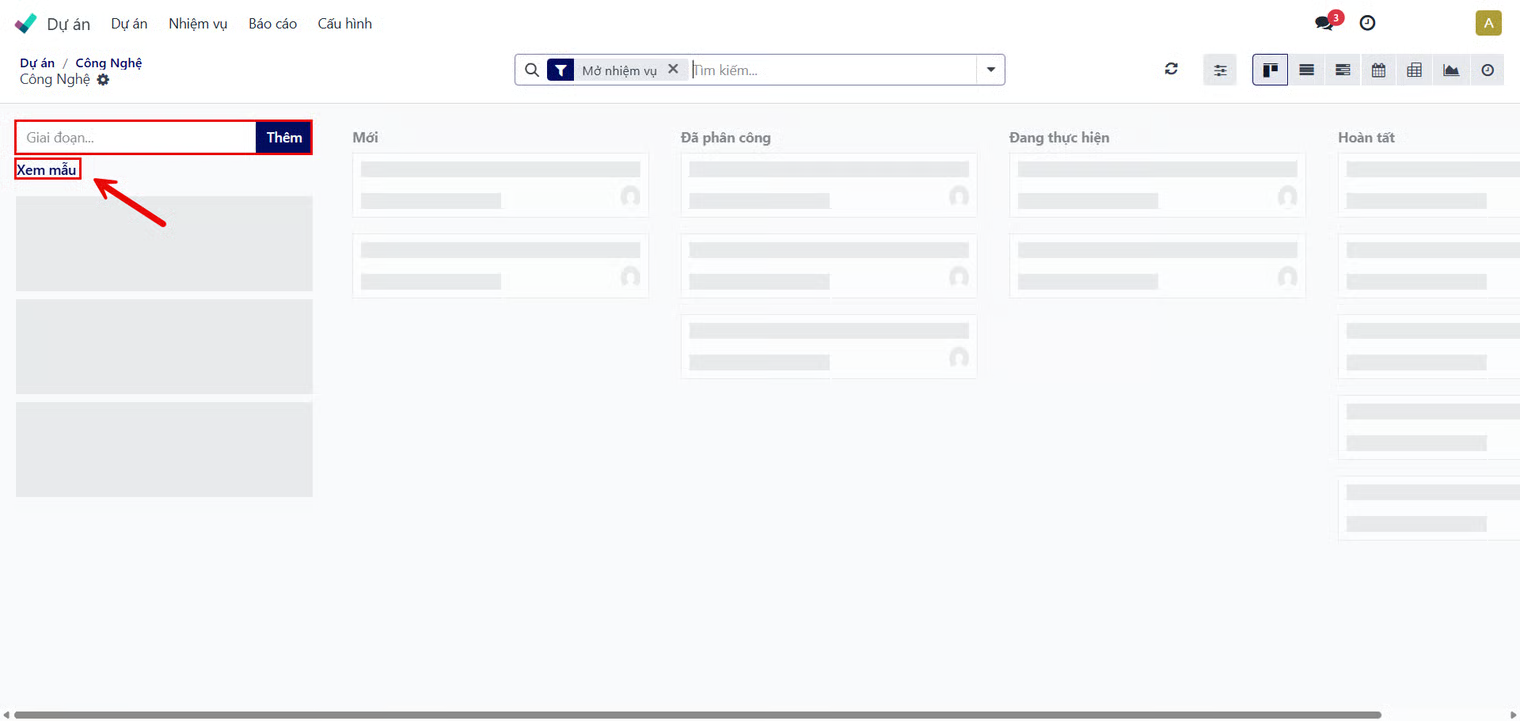Click the Xem mẫu link
1520x721 pixels.
point(47,170)
